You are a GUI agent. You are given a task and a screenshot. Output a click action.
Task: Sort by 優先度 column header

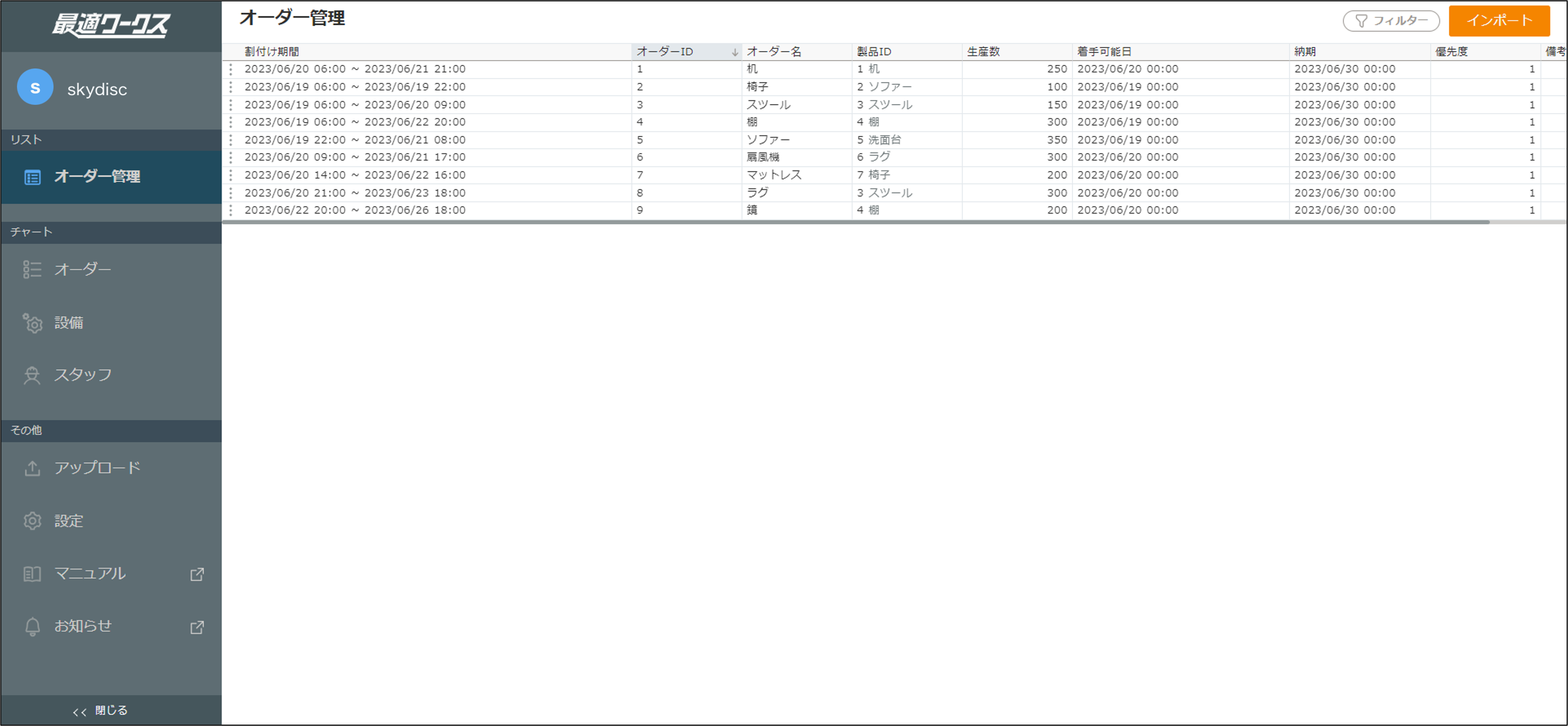tap(1485, 52)
